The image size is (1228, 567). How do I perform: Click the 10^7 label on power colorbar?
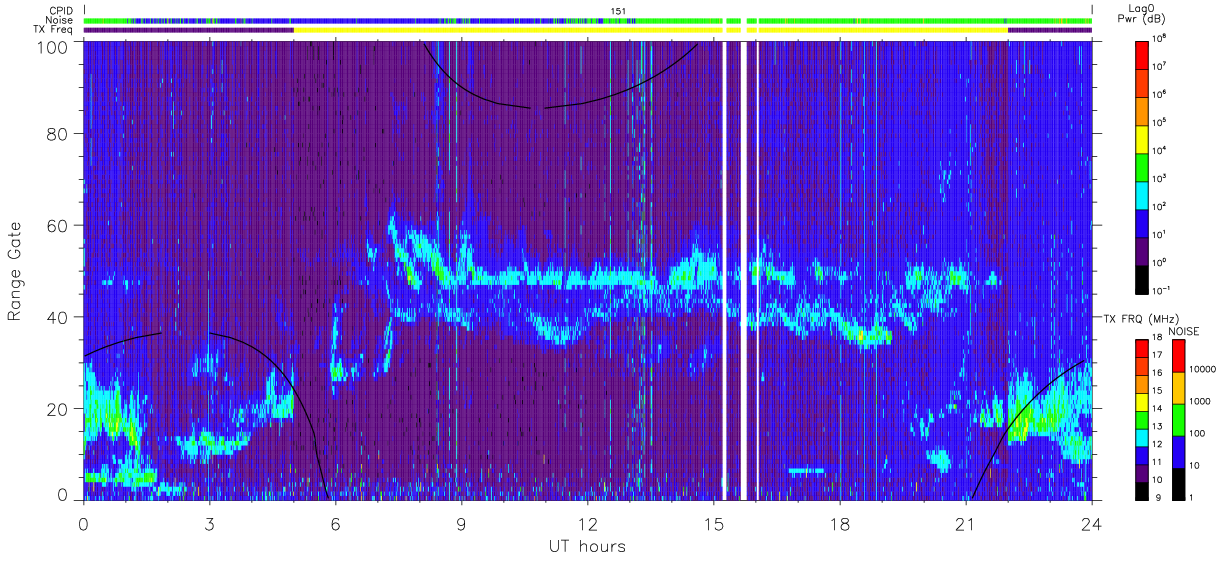[1158, 66]
